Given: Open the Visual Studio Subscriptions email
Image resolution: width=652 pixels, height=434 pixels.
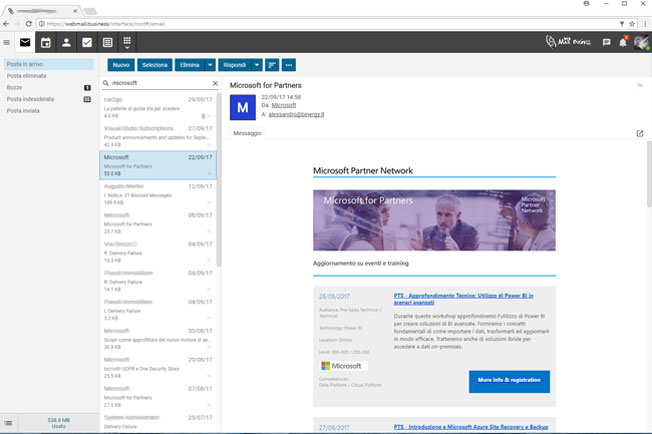Looking at the screenshot, I should (158, 136).
